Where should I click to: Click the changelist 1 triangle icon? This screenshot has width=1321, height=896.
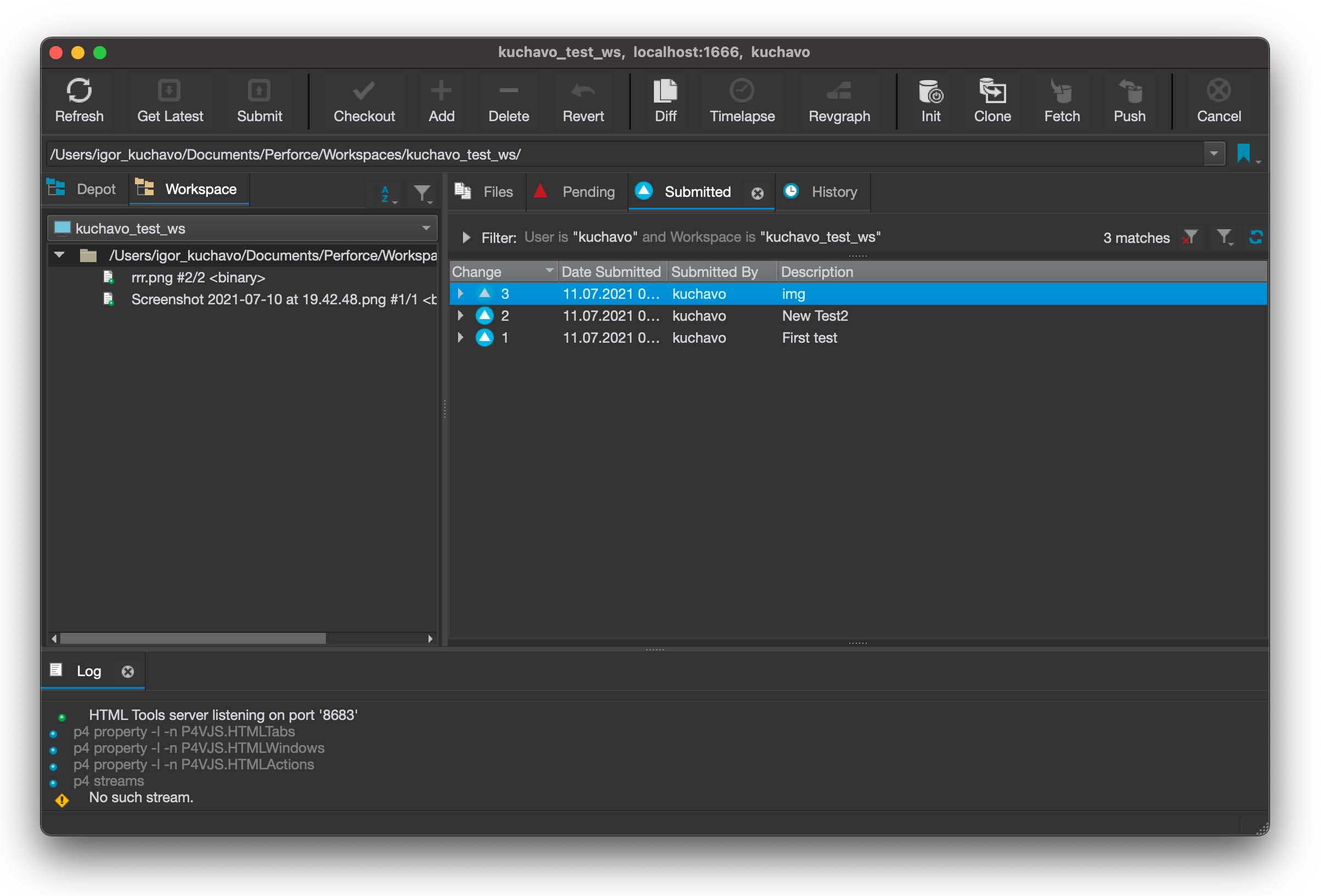484,337
